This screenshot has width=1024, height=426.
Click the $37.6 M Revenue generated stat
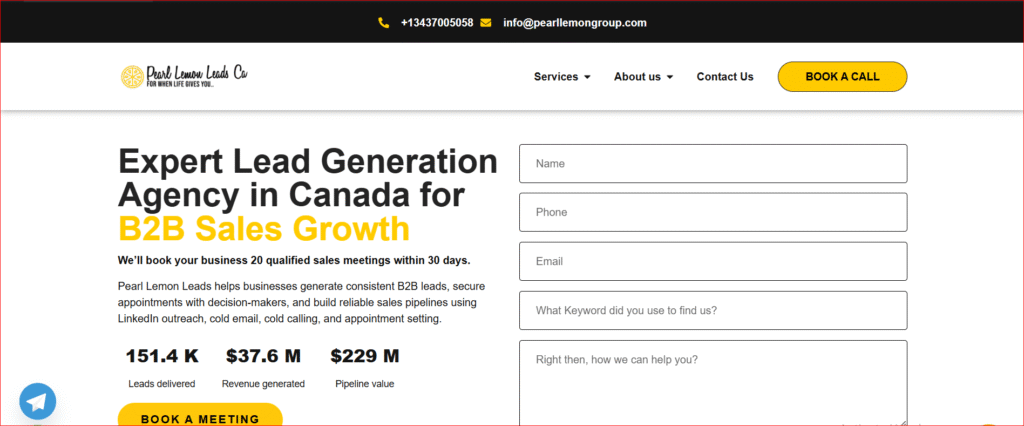pos(263,366)
